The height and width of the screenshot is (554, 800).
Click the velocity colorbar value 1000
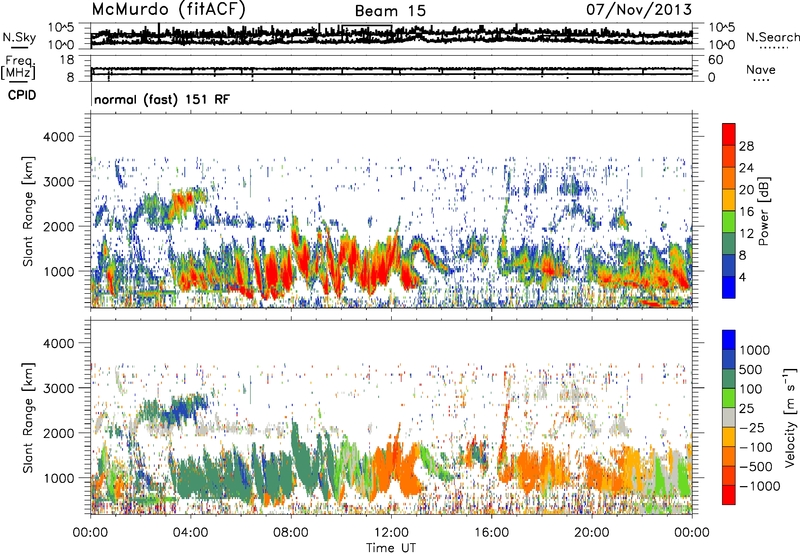(755, 350)
